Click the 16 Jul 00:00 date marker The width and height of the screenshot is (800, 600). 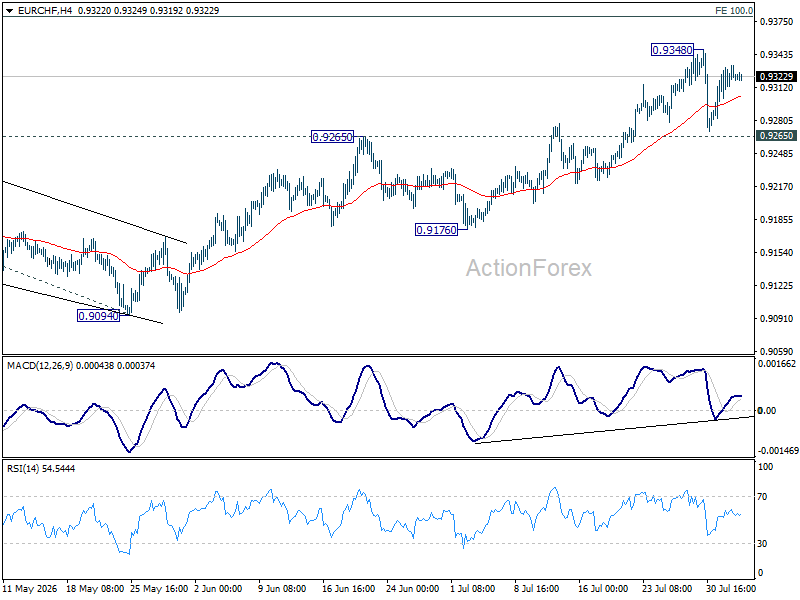pos(603,589)
